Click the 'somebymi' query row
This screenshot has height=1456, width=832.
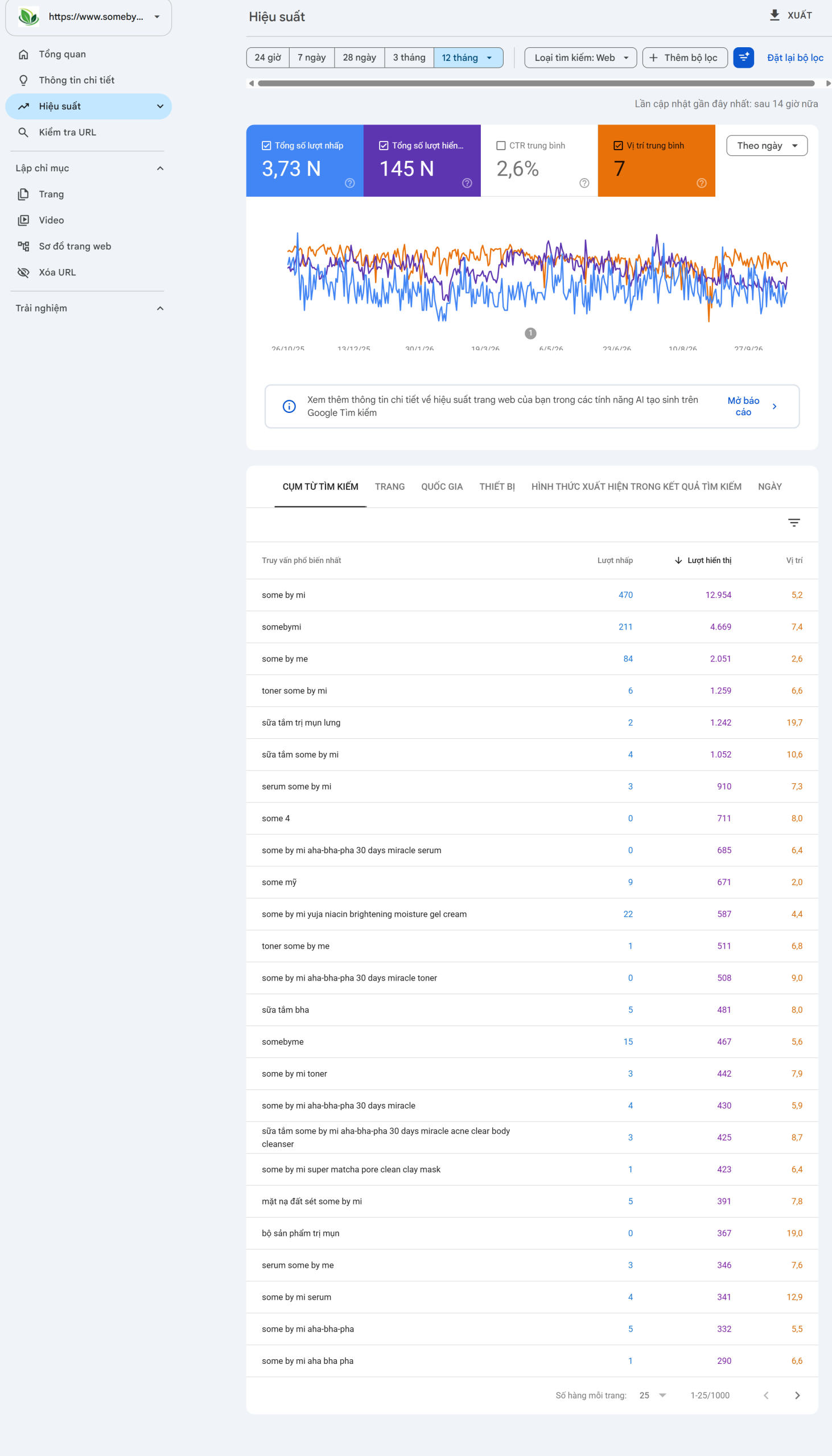click(x=532, y=627)
